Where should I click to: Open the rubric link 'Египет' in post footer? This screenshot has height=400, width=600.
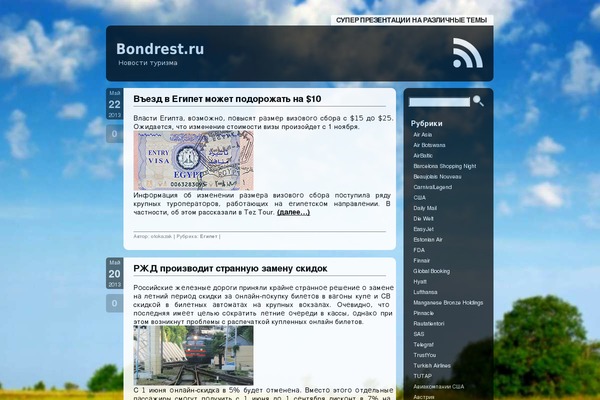pyautogui.click(x=209, y=237)
